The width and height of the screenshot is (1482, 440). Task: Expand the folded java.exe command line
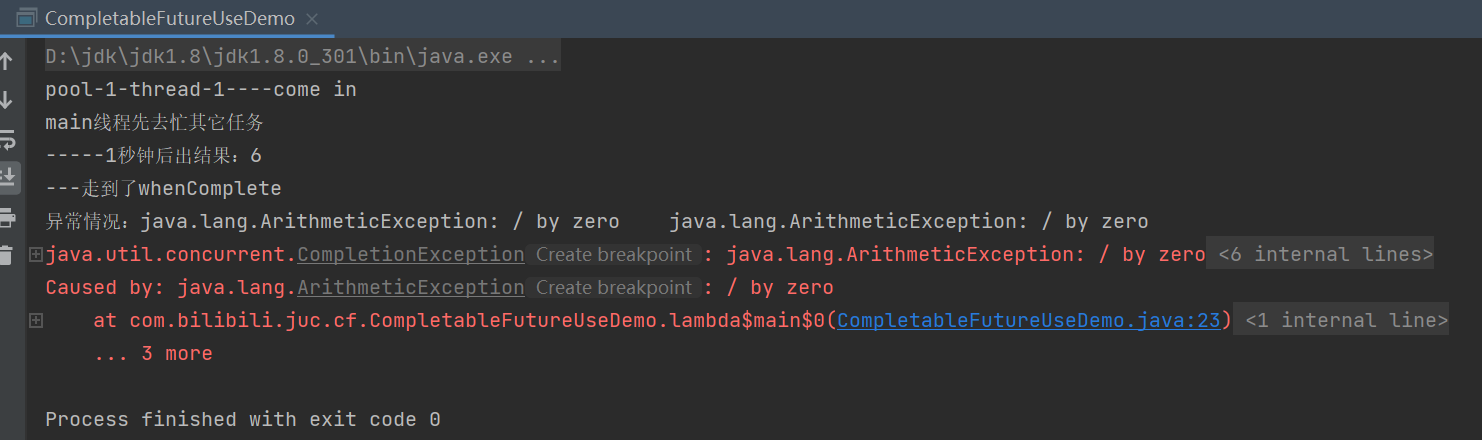[x=302, y=57]
